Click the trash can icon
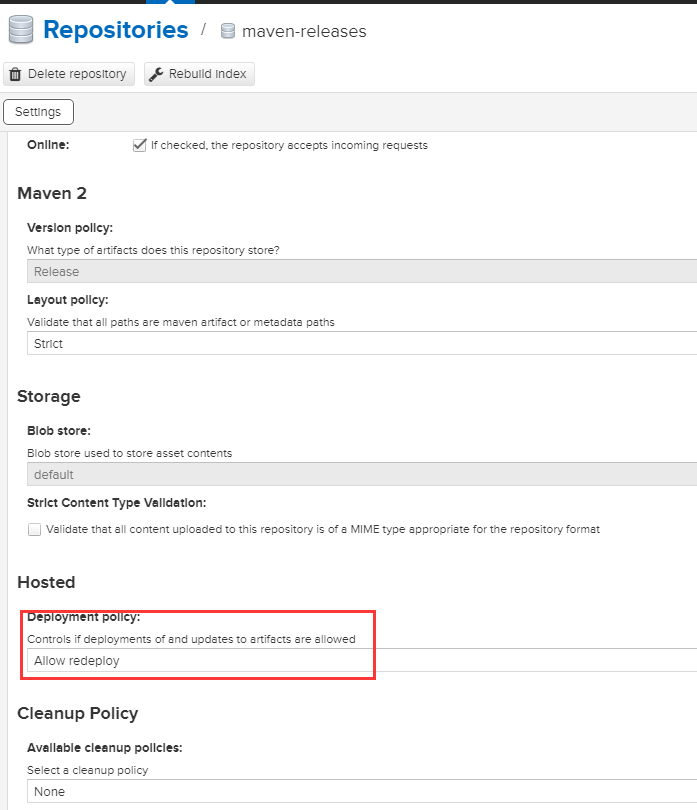This screenshot has width=697, height=810. (15, 74)
